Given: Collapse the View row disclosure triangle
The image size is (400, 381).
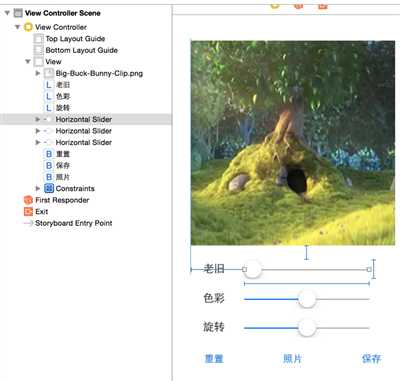Looking at the screenshot, I should point(28,62).
